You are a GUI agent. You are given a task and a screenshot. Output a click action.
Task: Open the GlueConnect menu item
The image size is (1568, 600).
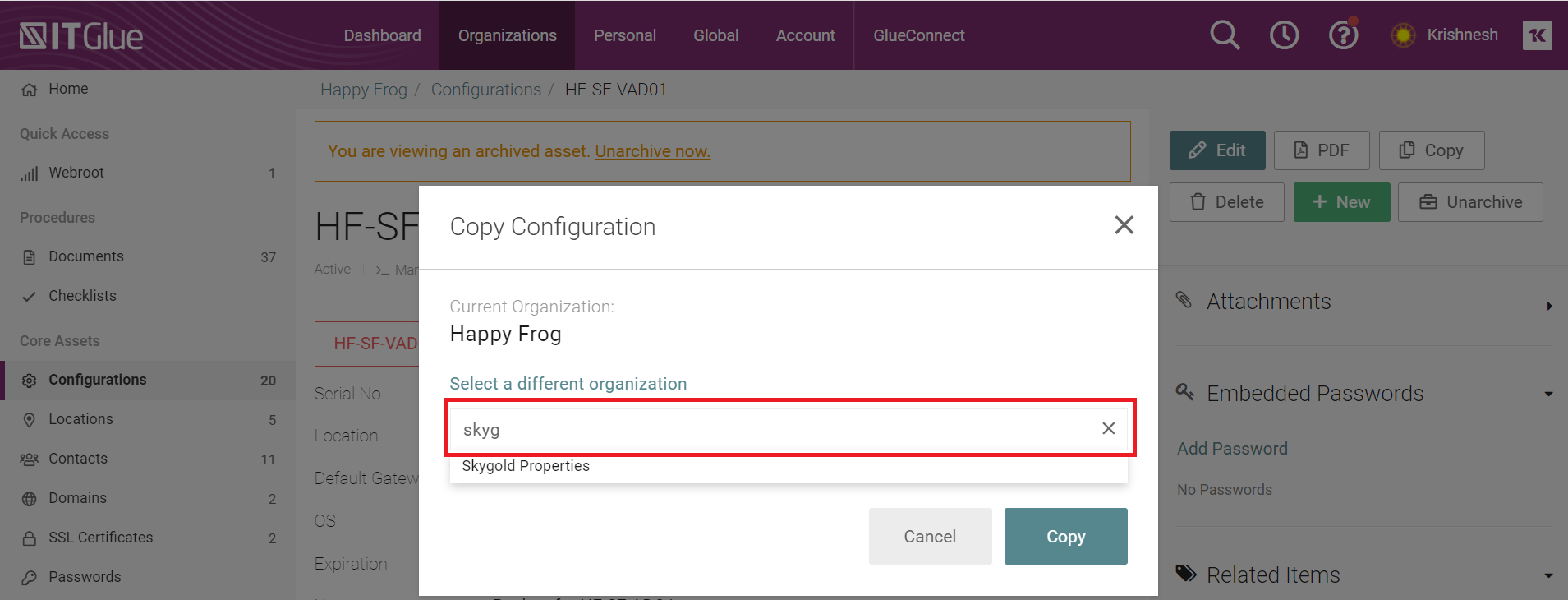click(917, 35)
